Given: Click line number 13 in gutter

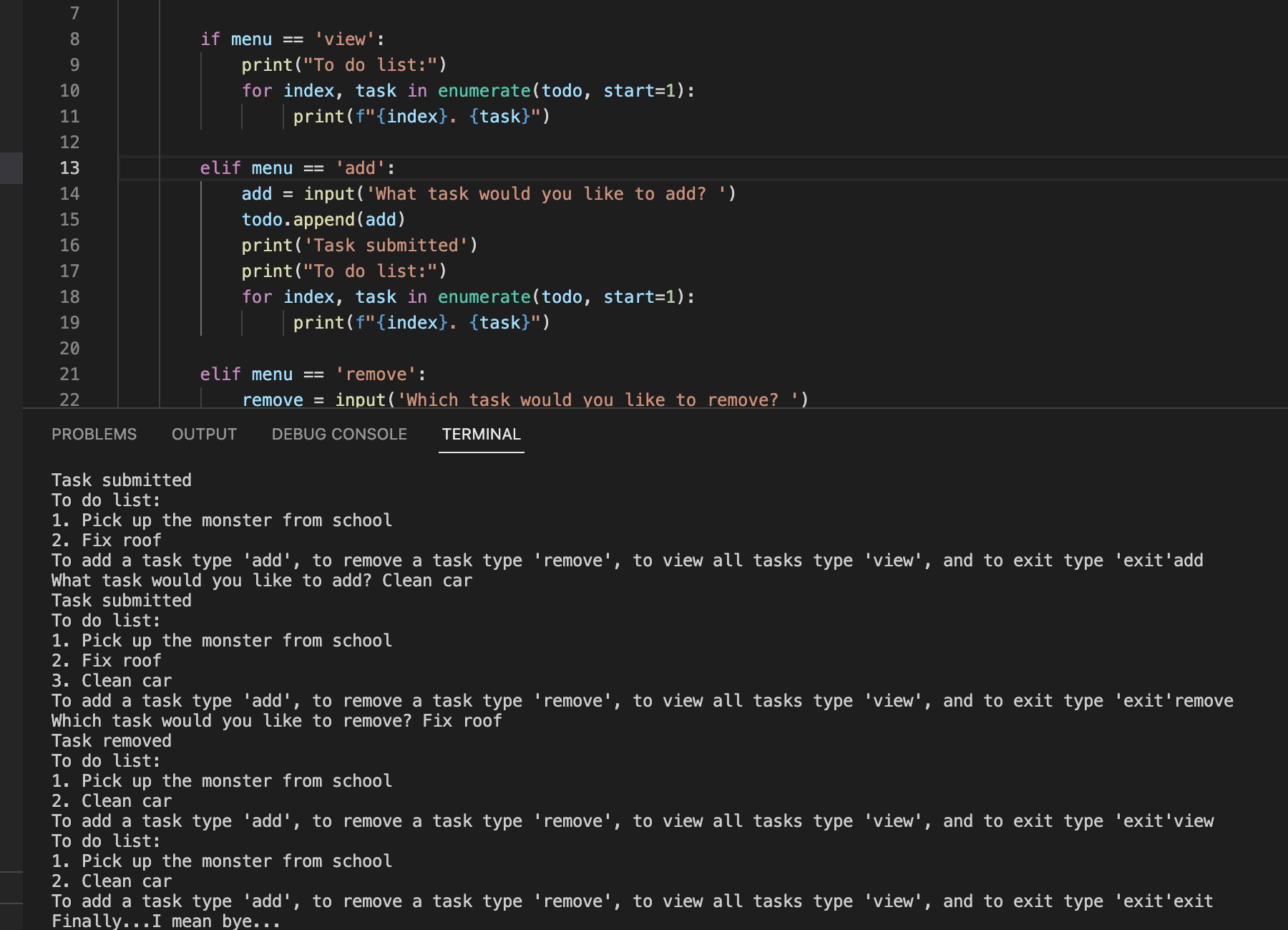Looking at the screenshot, I should pyautogui.click(x=69, y=168).
